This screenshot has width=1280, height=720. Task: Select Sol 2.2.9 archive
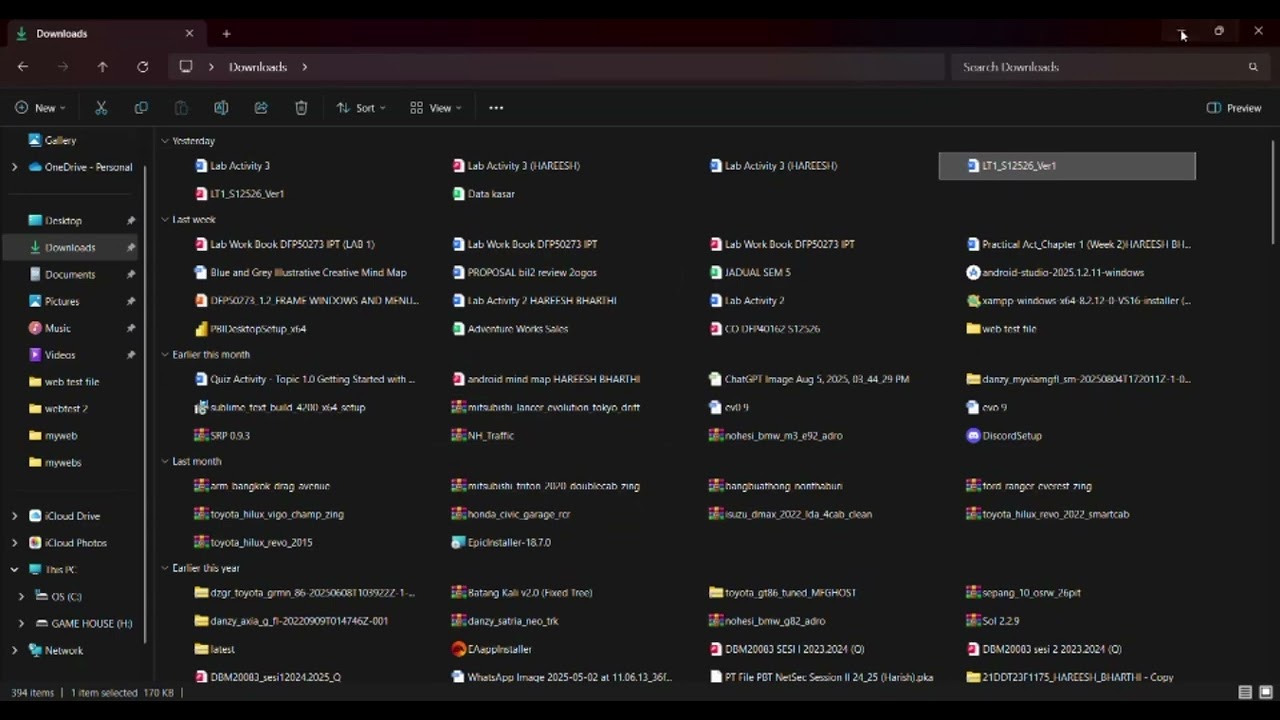(993, 621)
